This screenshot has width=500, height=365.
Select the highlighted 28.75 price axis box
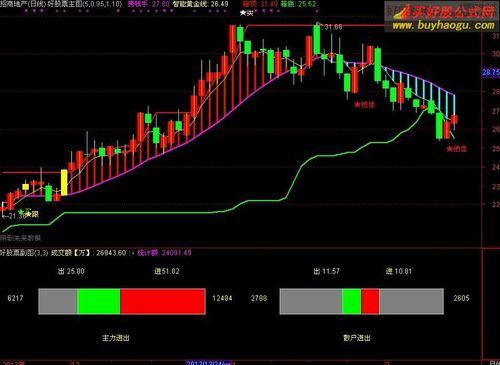tap(491, 72)
